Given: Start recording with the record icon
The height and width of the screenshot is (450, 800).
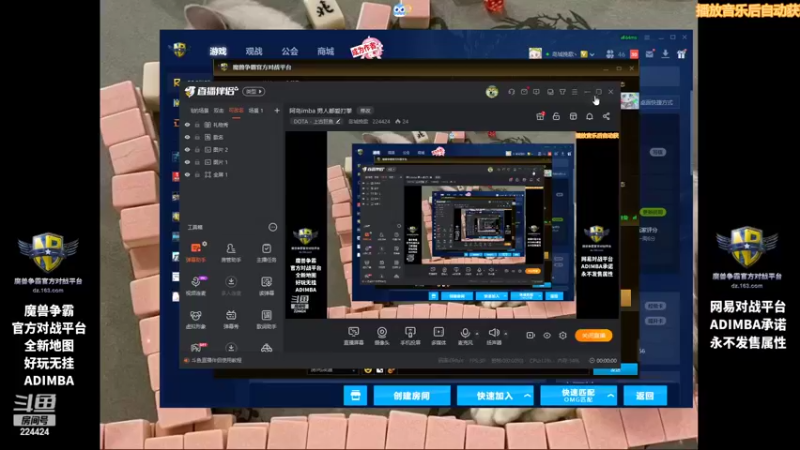Looking at the screenshot, I should (x=530, y=335).
